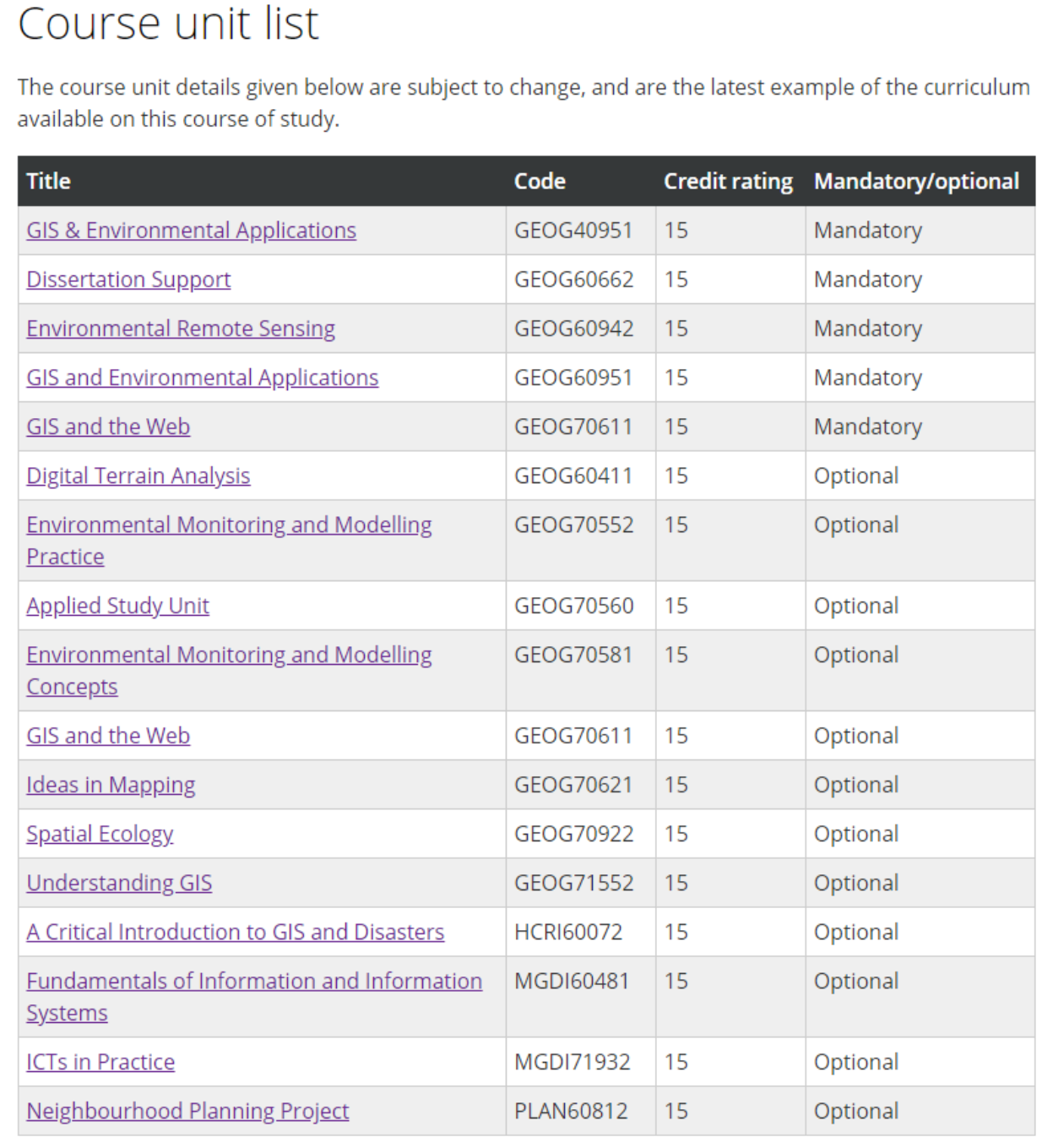Click the Title column header

coord(48,181)
